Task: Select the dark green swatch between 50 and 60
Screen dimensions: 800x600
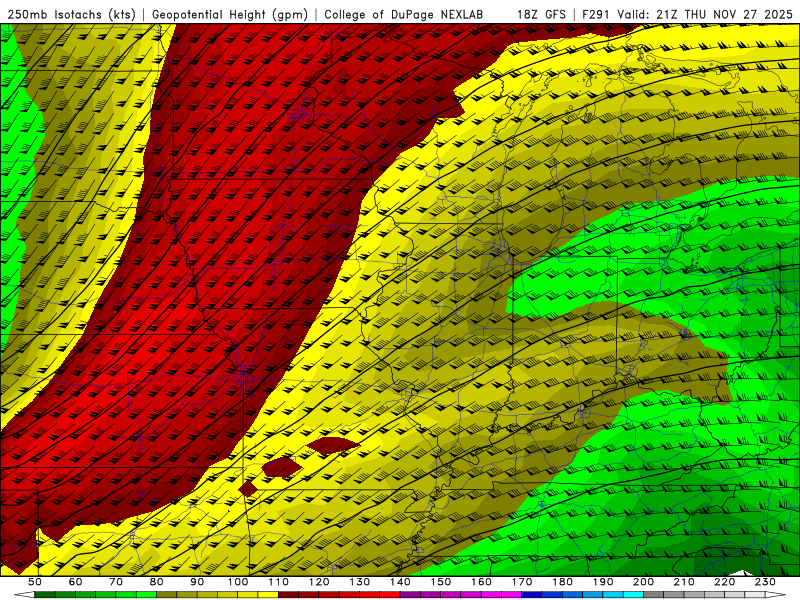Action: coord(45,595)
